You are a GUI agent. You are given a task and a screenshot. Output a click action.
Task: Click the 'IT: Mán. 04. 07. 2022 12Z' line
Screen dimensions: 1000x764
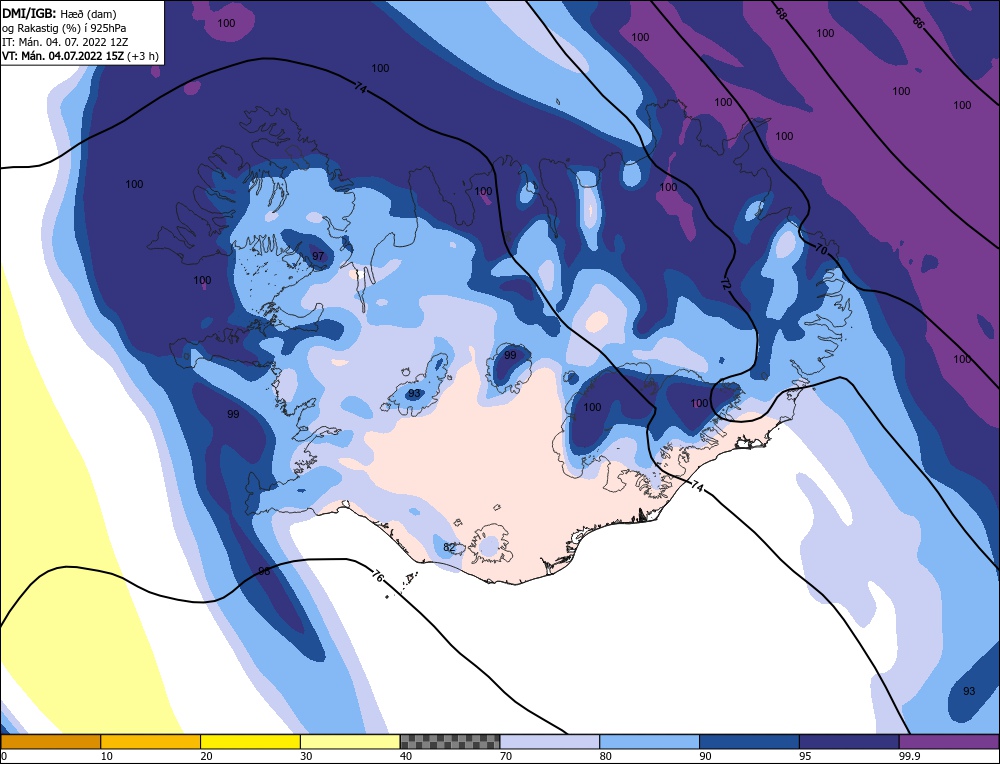point(65,42)
